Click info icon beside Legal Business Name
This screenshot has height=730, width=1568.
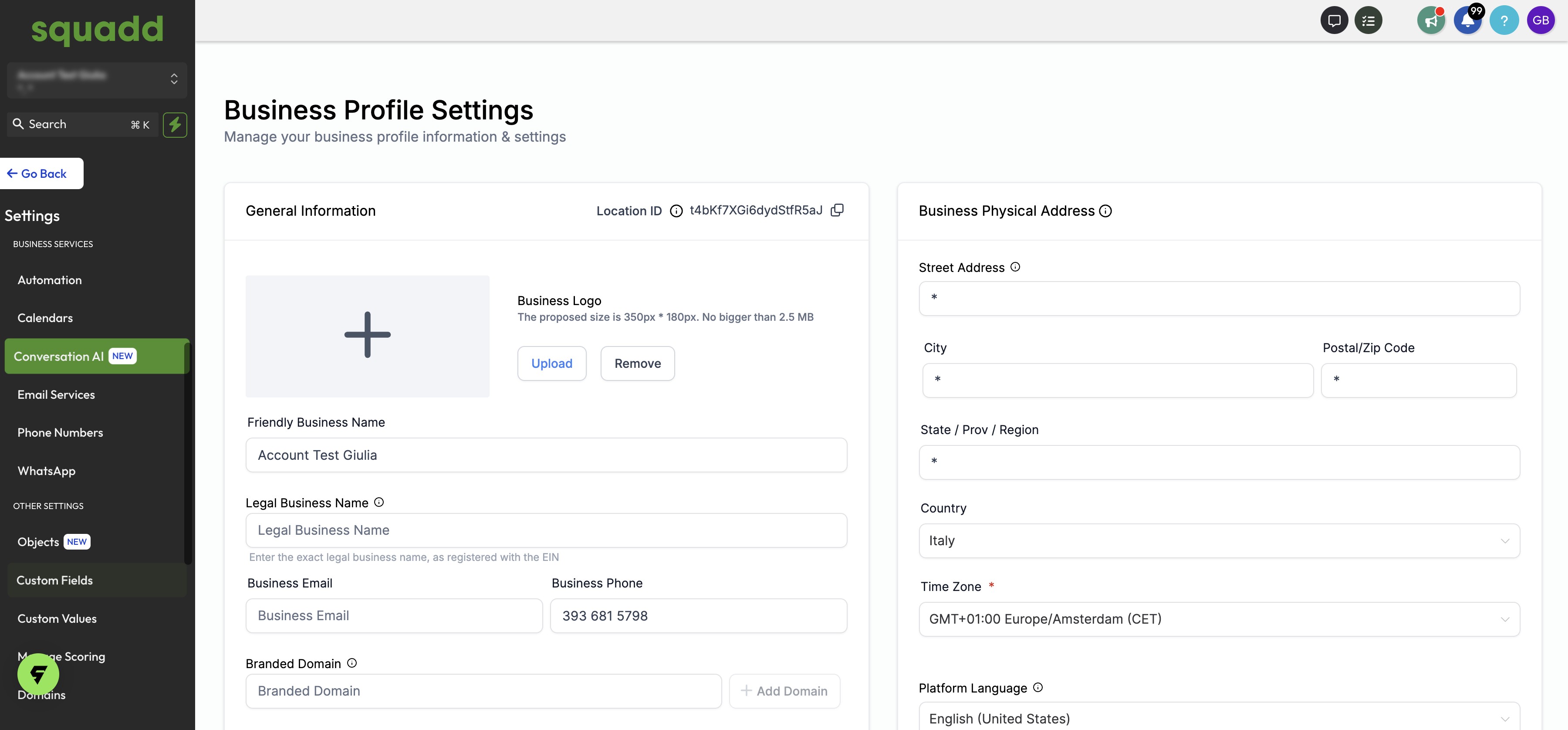[378, 503]
